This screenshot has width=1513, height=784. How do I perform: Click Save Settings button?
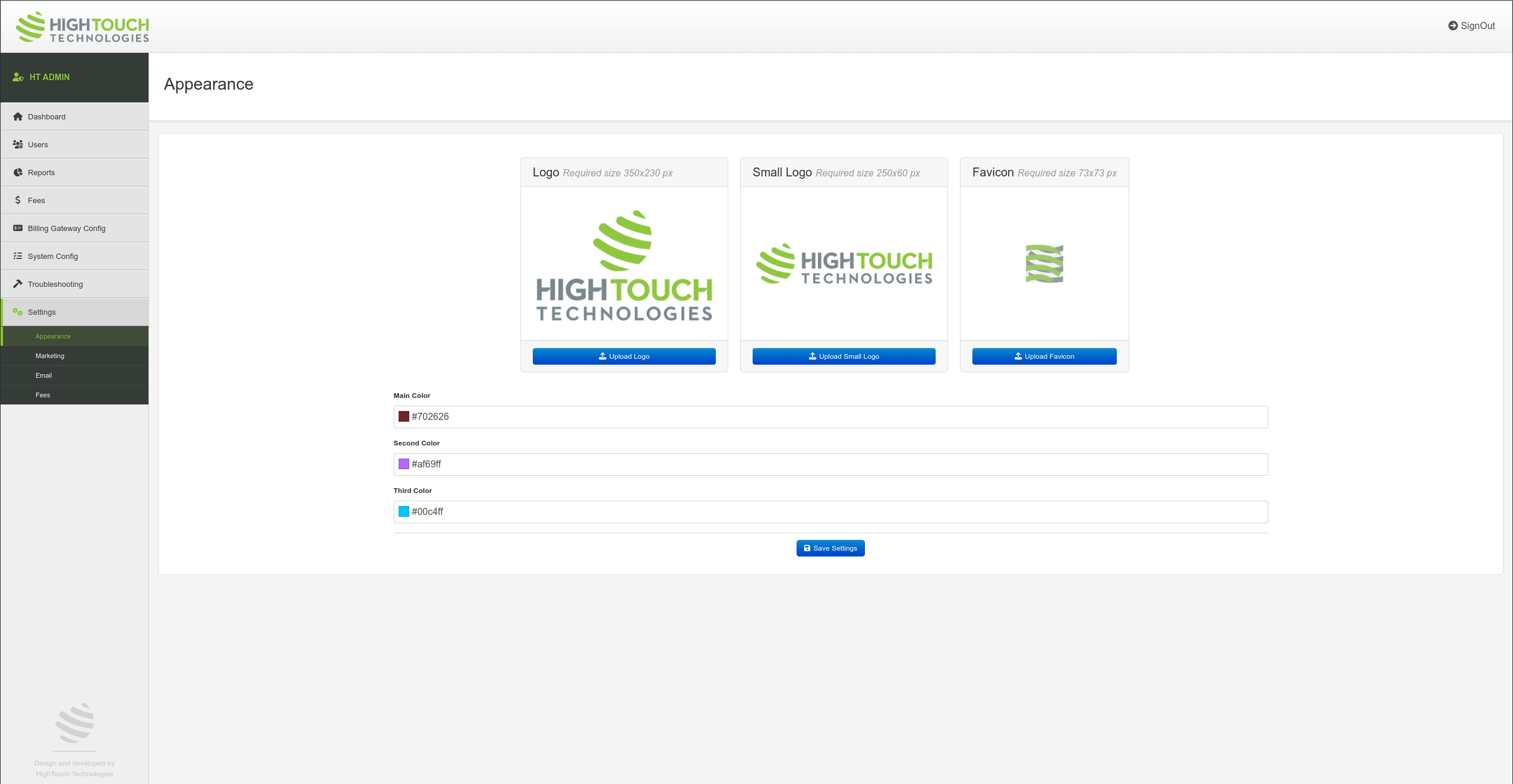pyautogui.click(x=830, y=548)
